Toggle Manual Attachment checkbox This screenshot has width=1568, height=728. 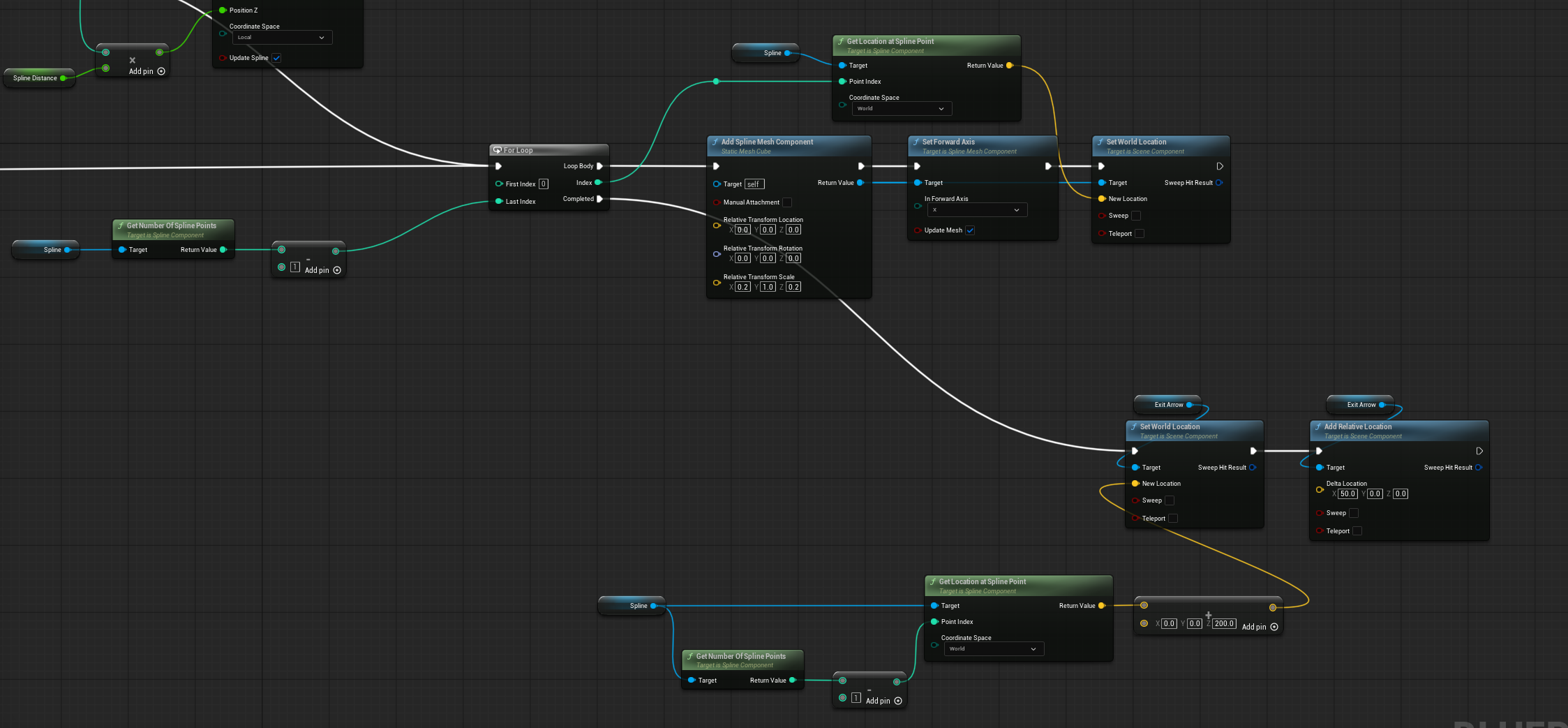click(x=787, y=202)
